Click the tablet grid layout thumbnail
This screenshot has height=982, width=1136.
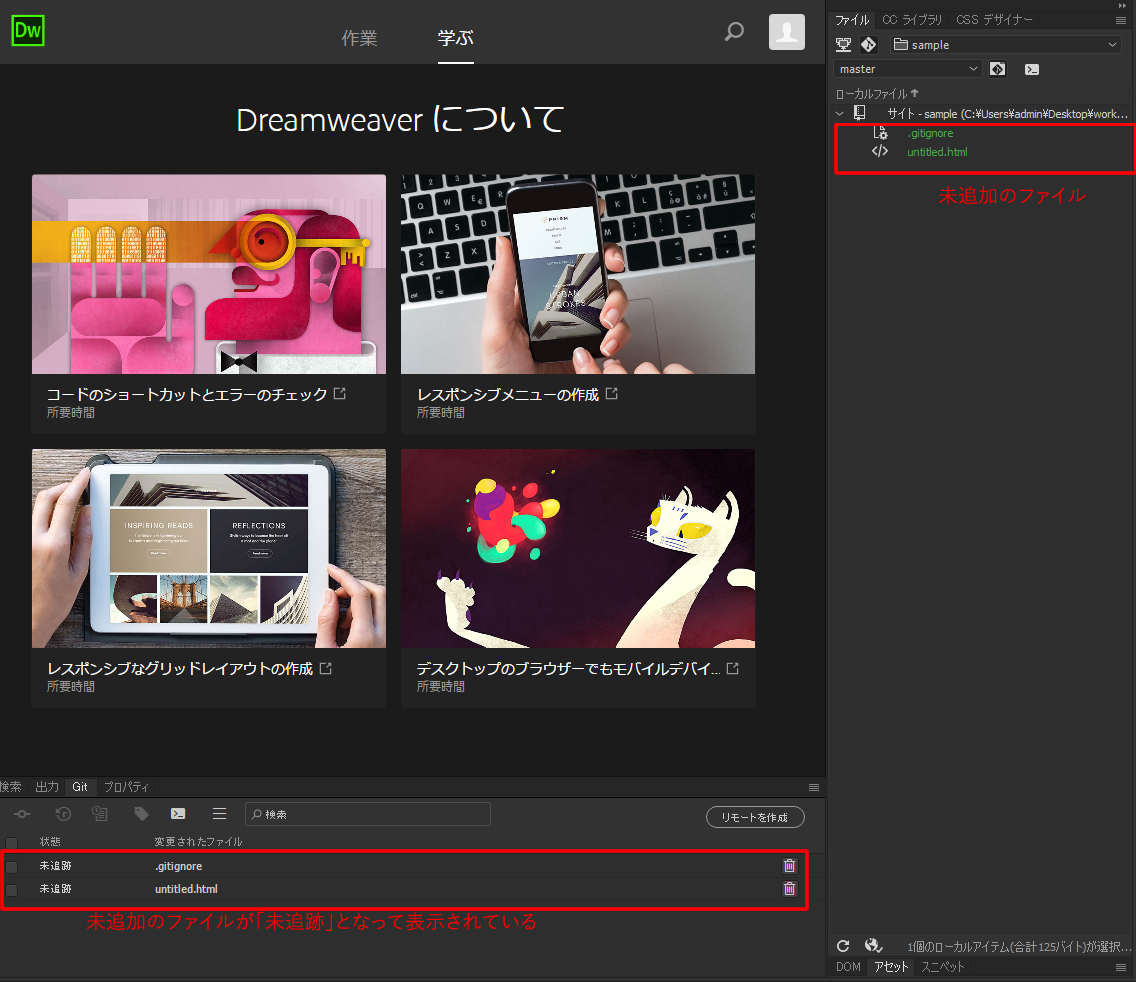click(x=209, y=548)
